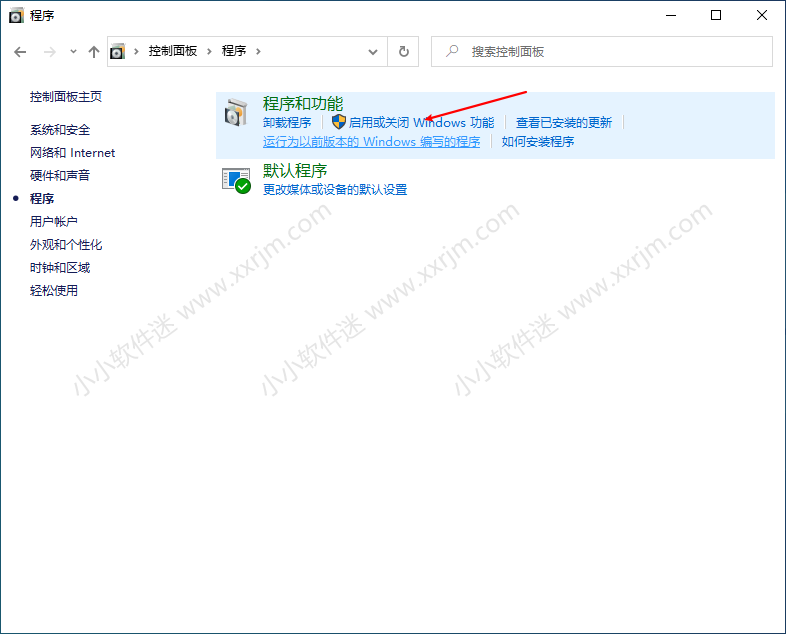This screenshot has height=634, width=786.
Task: Expand chevron between 控制面板 and 程序
Action: (210, 51)
